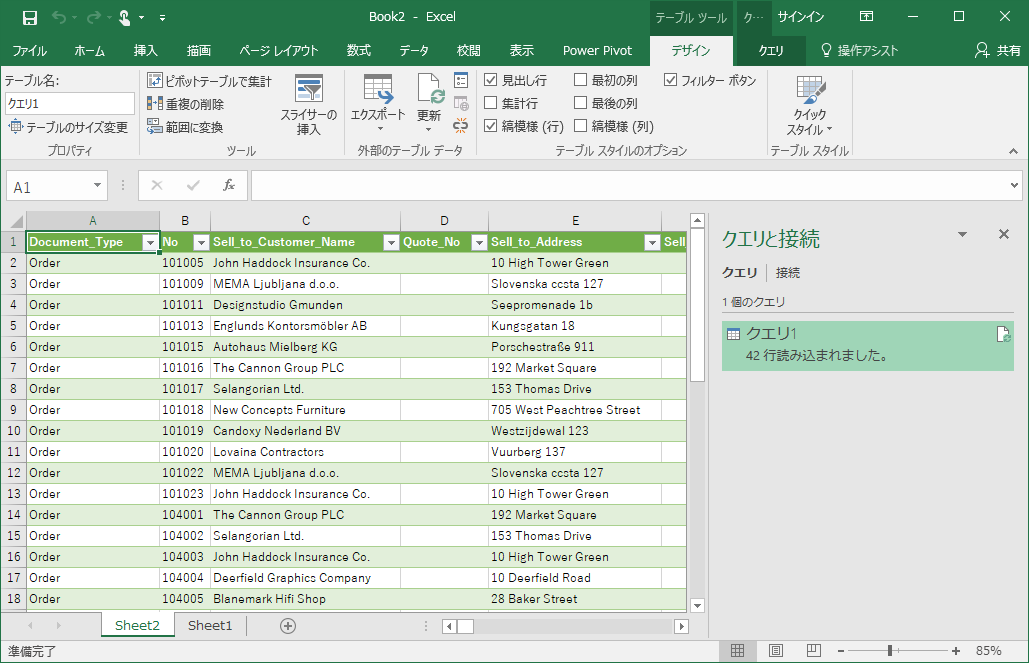This screenshot has width=1029, height=663.
Task: Switch to Normal view in status bar
Action: (737, 650)
